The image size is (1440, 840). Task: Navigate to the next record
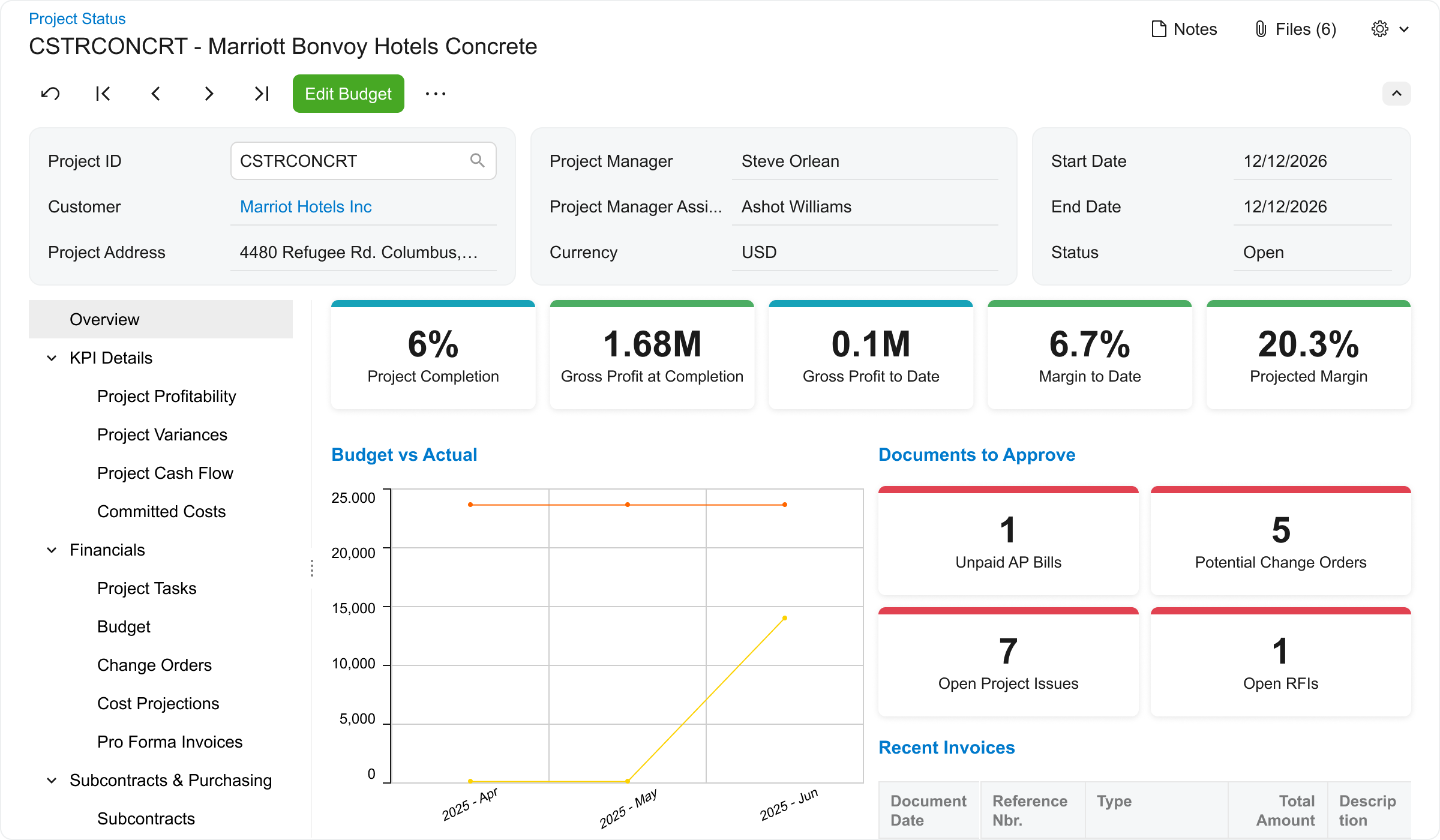[x=208, y=94]
